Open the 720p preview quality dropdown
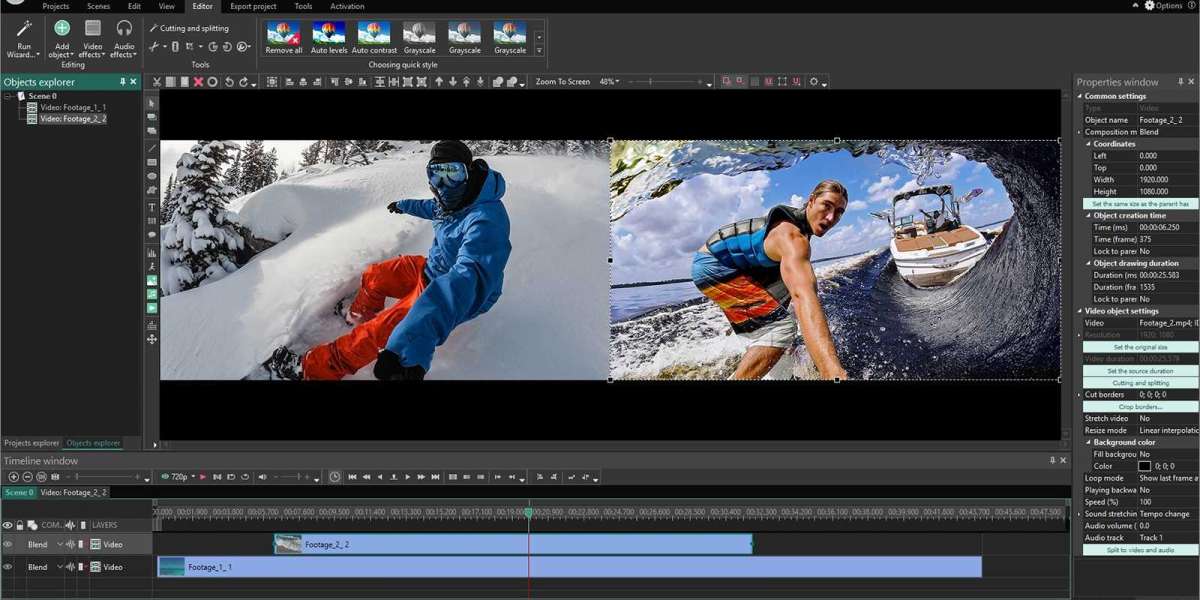This screenshot has width=1200, height=600. [x=181, y=477]
